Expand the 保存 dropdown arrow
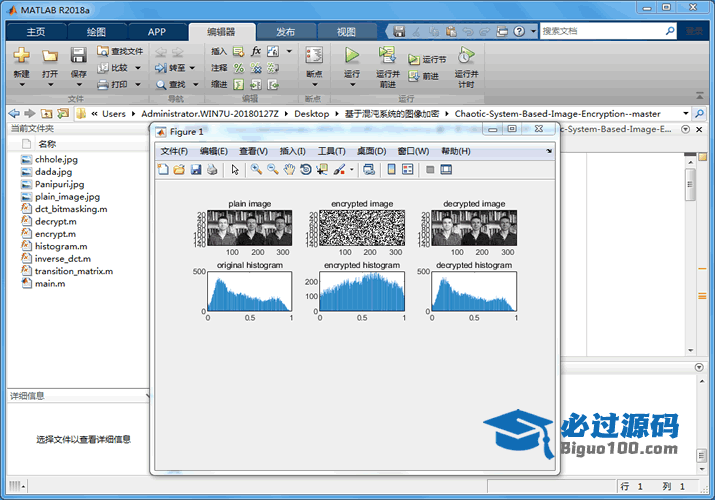Image resolution: width=715 pixels, height=500 pixels. coord(79,84)
